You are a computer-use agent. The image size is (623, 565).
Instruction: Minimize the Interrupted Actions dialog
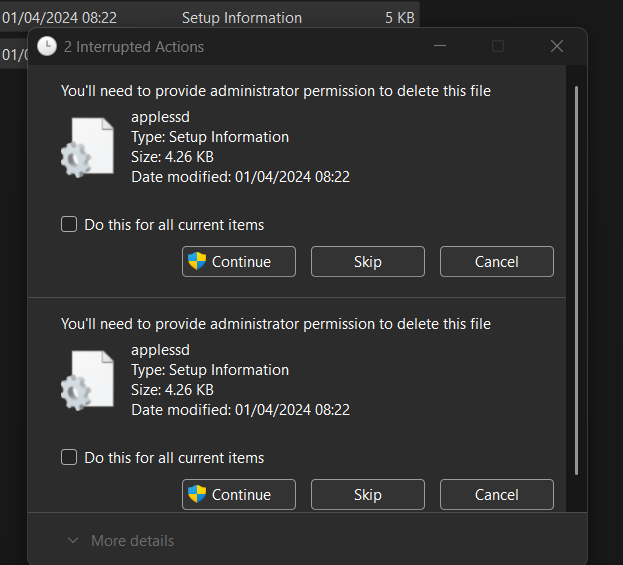coord(440,46)
